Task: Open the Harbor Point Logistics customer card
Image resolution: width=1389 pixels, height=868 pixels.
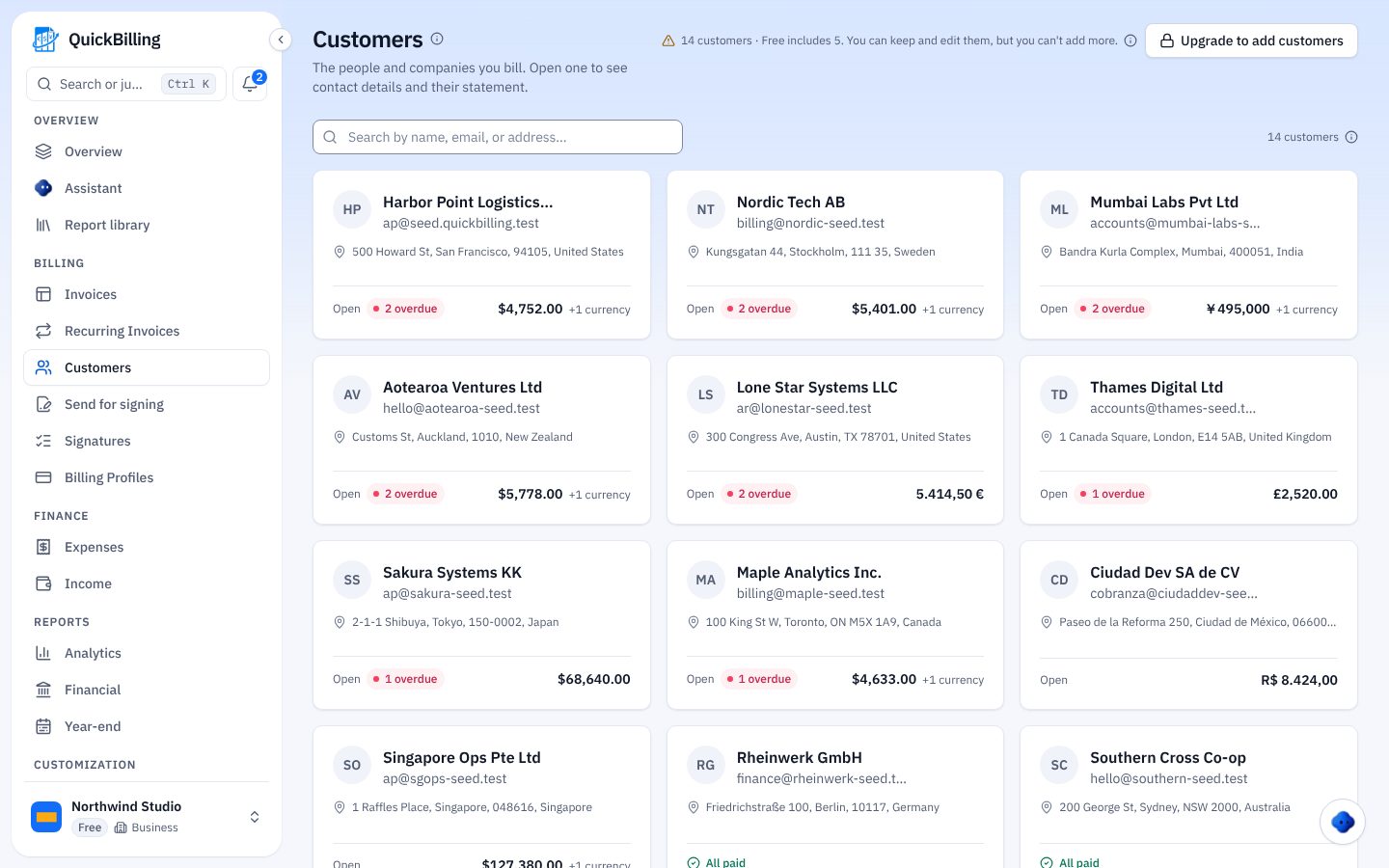Action: click(481, 255)
